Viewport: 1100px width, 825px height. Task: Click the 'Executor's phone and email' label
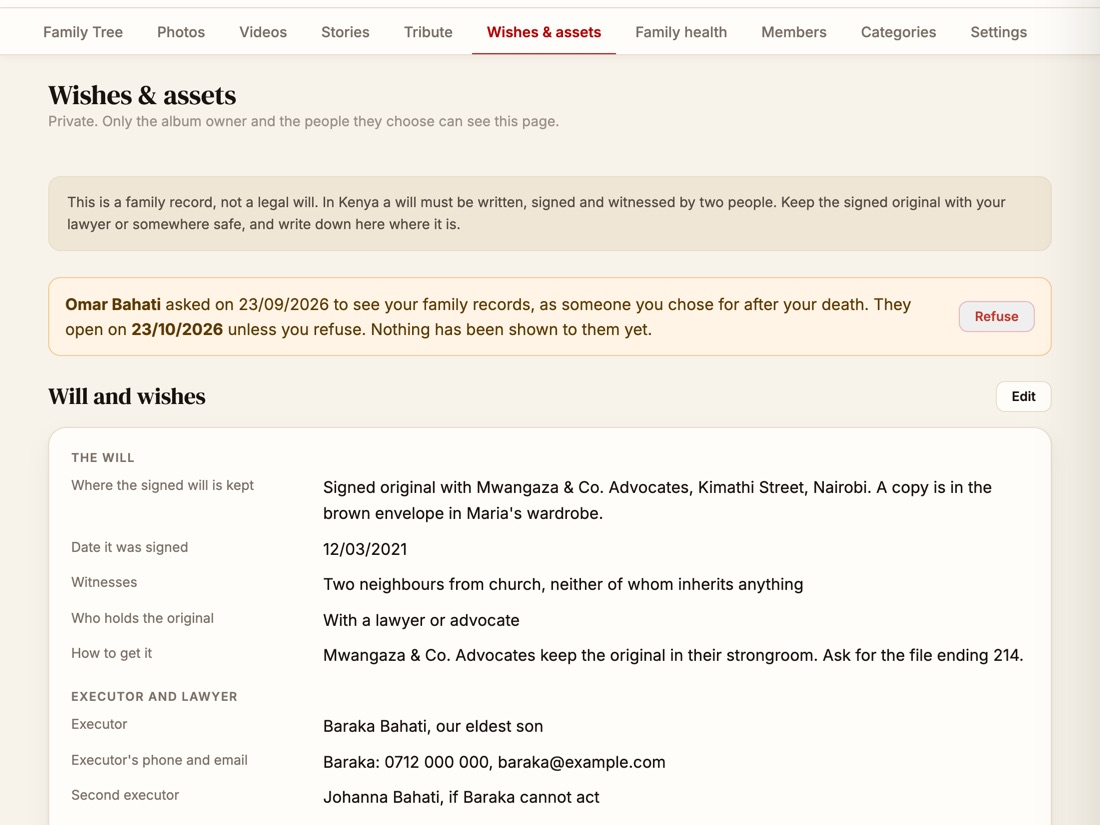point(159,760)
